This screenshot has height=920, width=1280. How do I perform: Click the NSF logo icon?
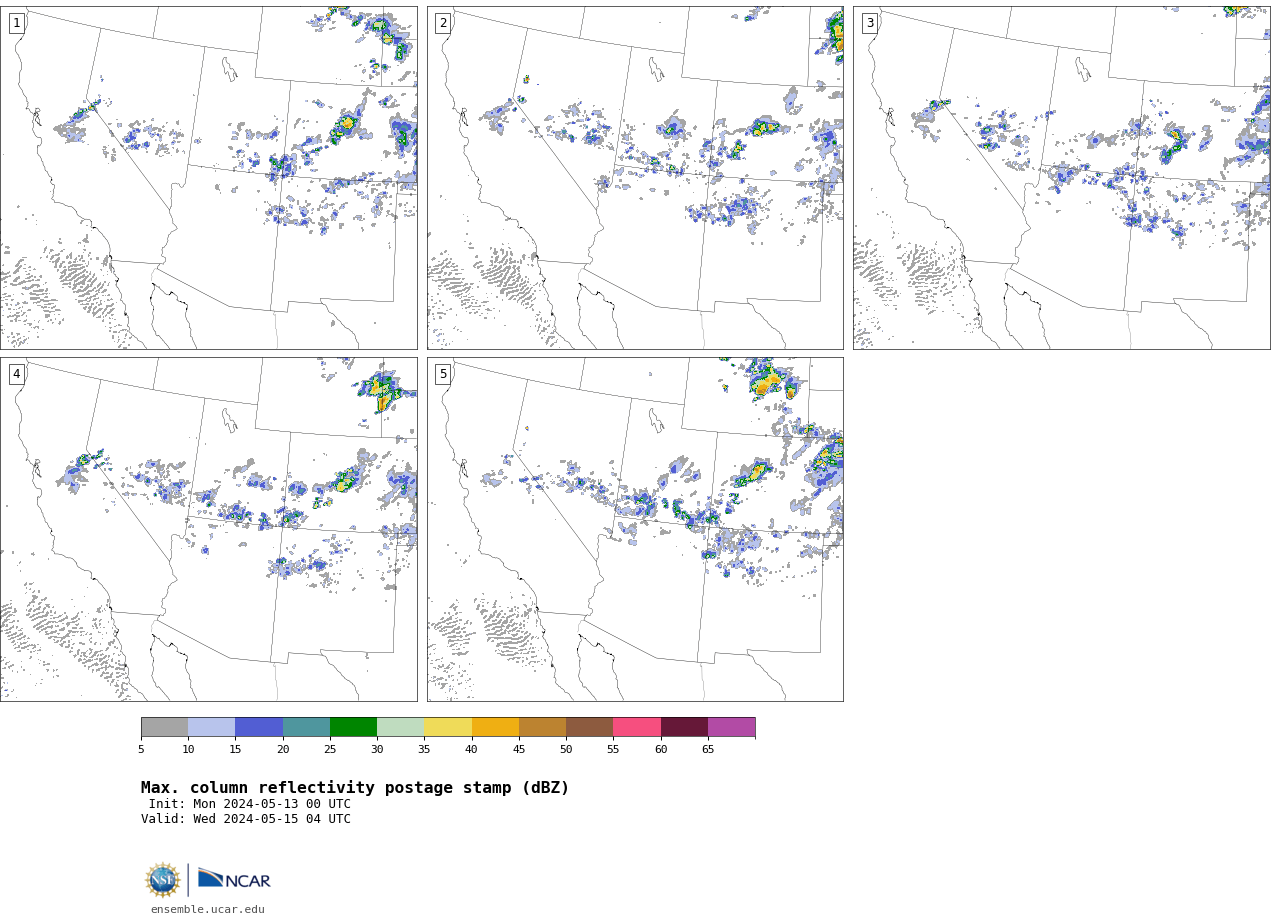click(162, 880)
